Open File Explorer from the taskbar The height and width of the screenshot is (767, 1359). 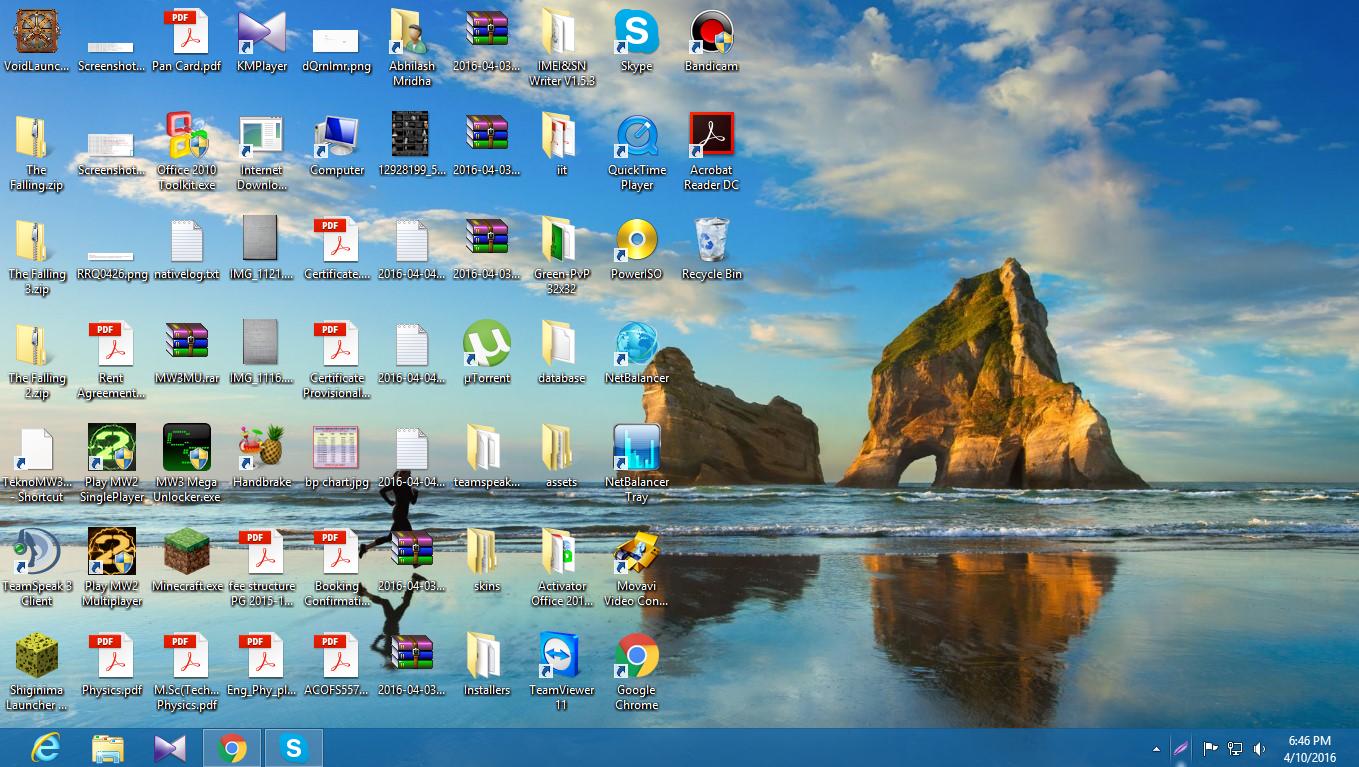107,748
